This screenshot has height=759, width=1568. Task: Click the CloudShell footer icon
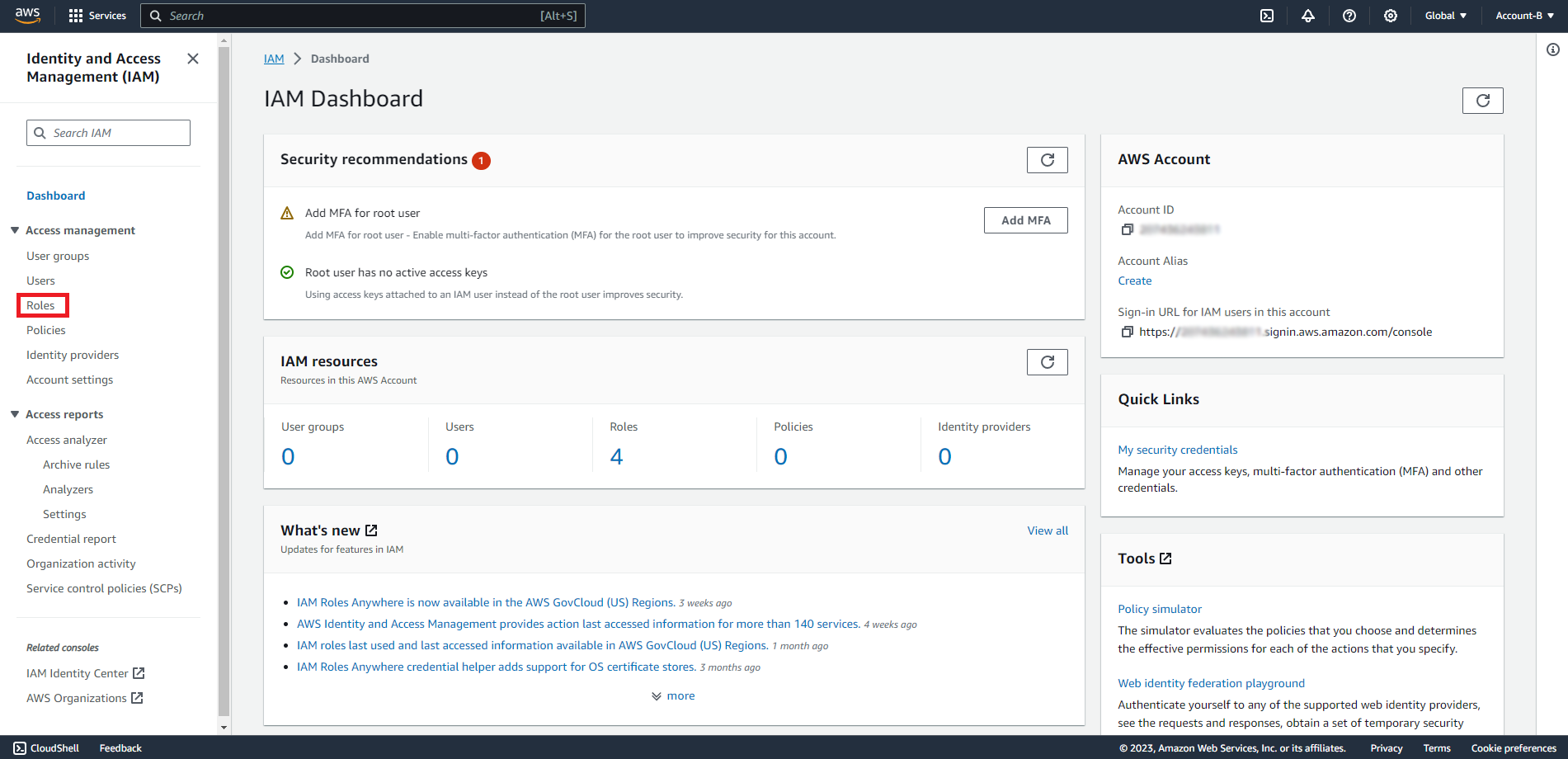click(20, 748)
